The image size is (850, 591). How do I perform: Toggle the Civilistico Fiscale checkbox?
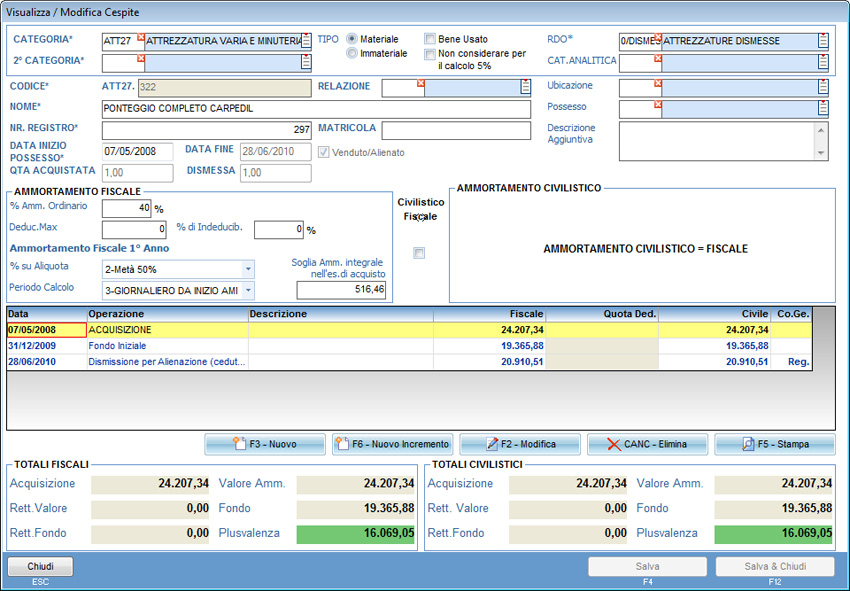coord(419,253)
